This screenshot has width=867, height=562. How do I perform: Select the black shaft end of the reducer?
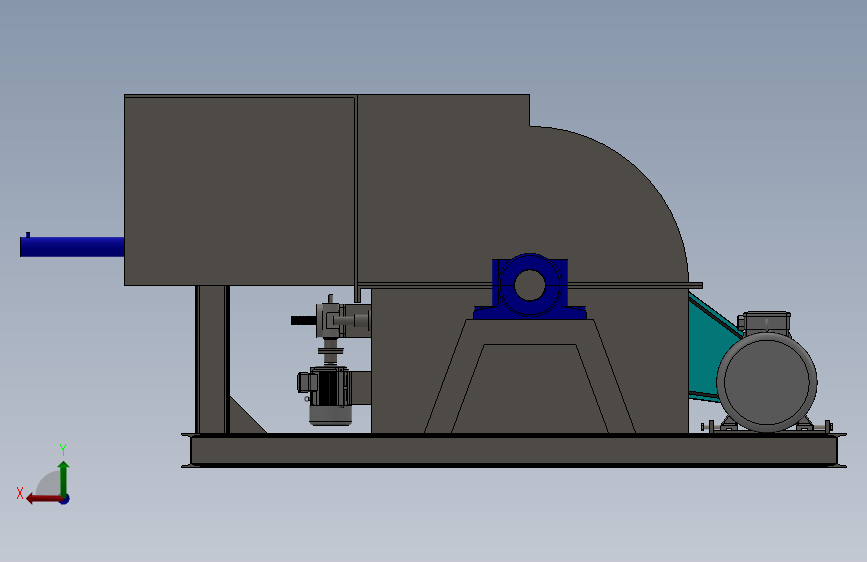(303, 320)
